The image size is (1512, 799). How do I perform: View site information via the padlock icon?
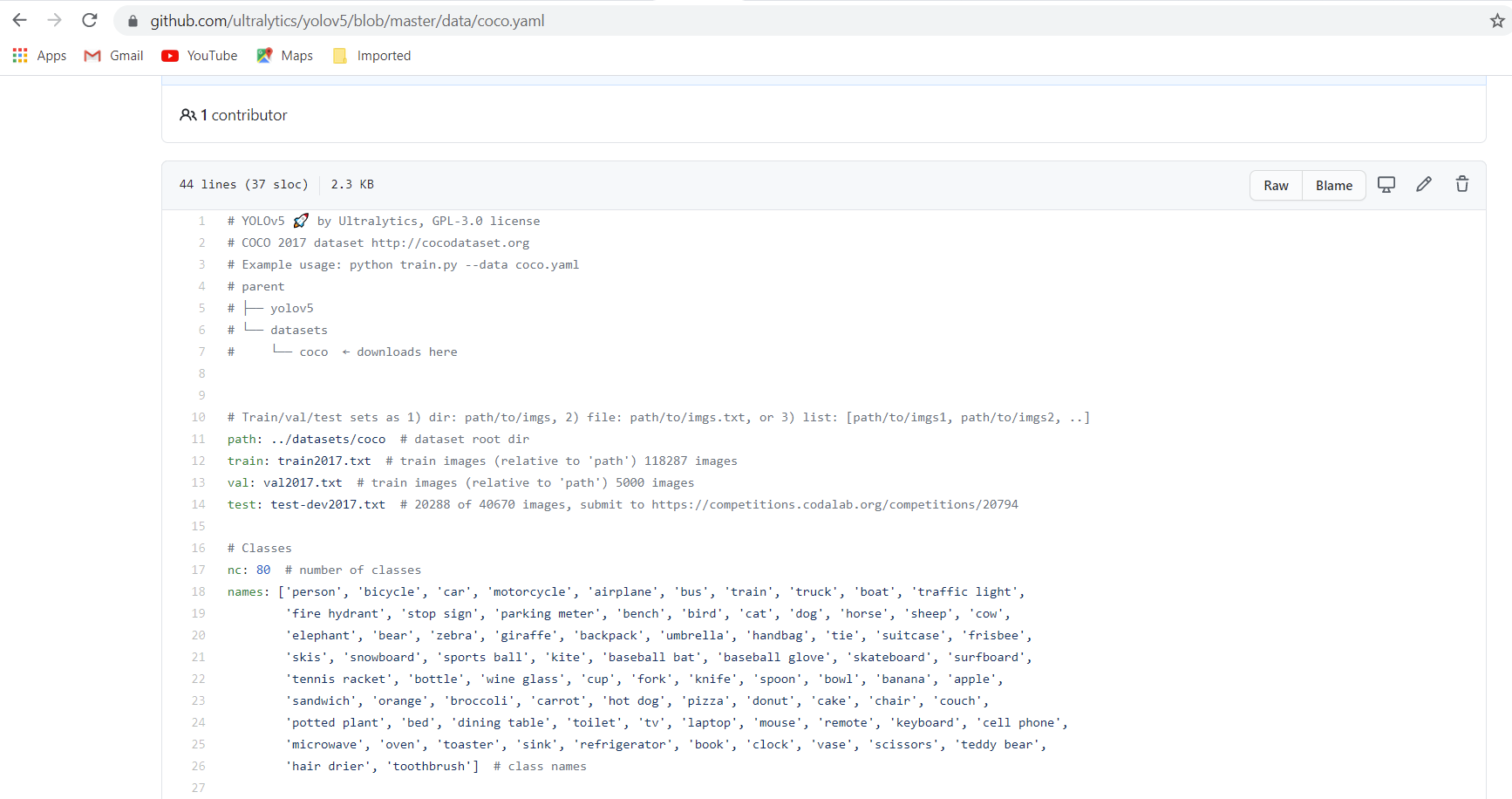tap(133, 19)
